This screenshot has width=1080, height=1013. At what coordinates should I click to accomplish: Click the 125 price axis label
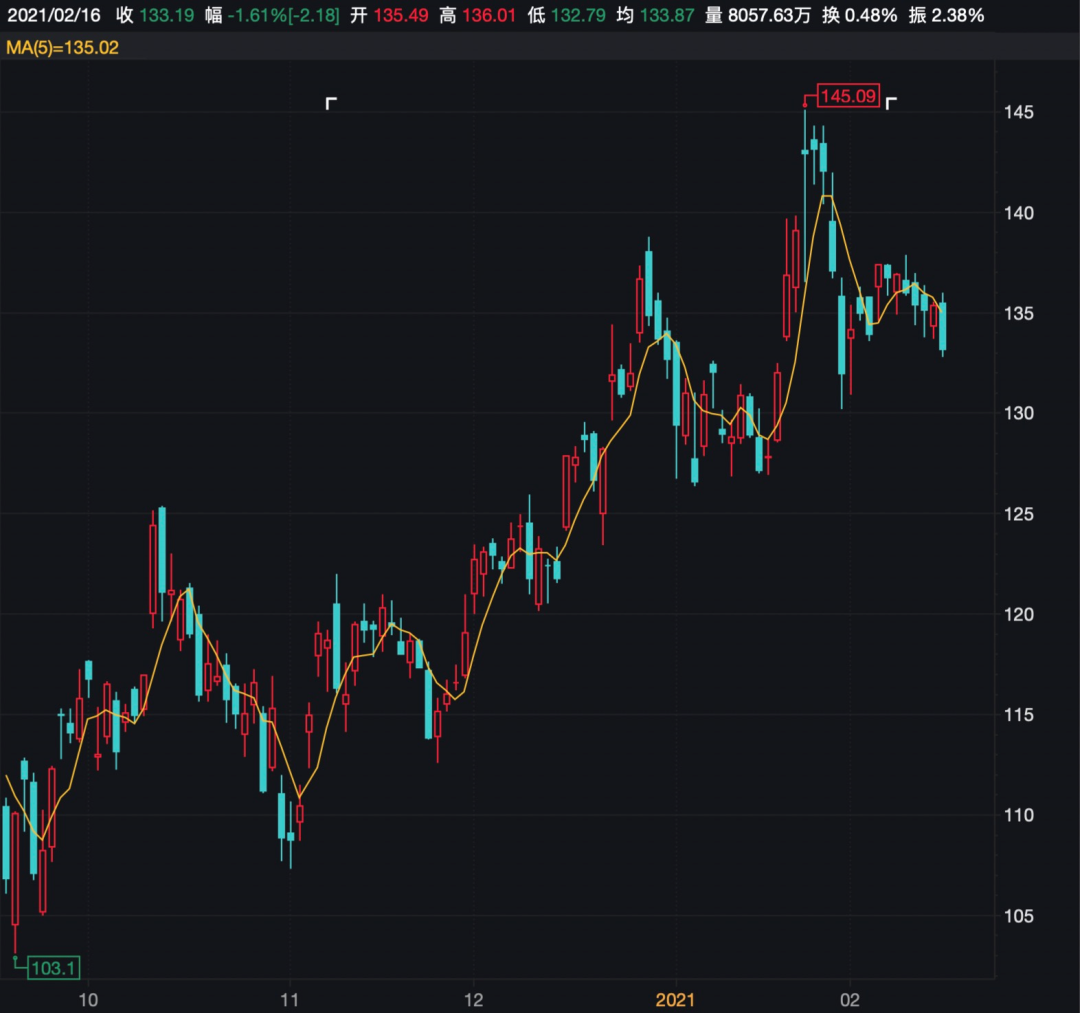[1019, 514]
